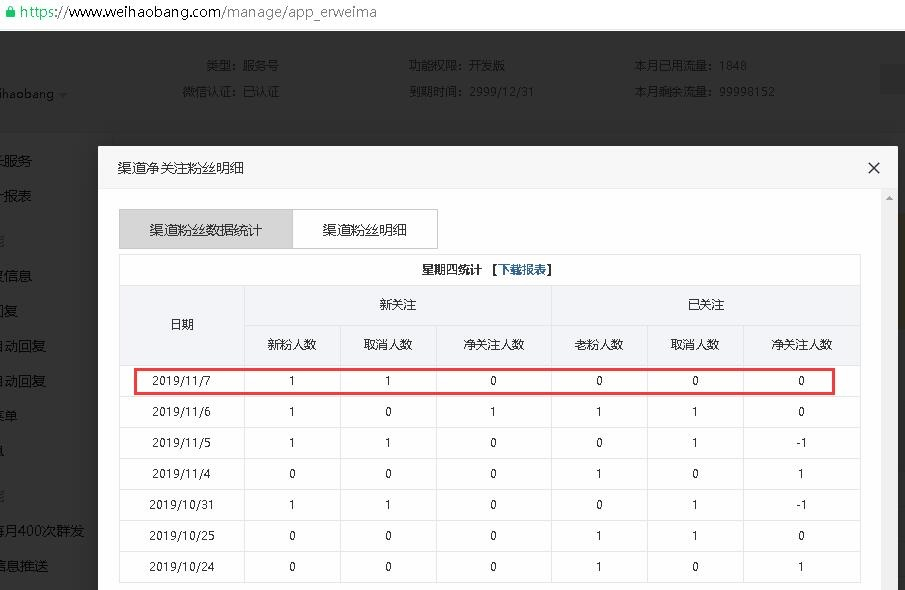This screenshot has width=905, height=590.
Task: Click the dialog scrollbar up arrow
Action: pyautogui.click(x=889, y=198)
